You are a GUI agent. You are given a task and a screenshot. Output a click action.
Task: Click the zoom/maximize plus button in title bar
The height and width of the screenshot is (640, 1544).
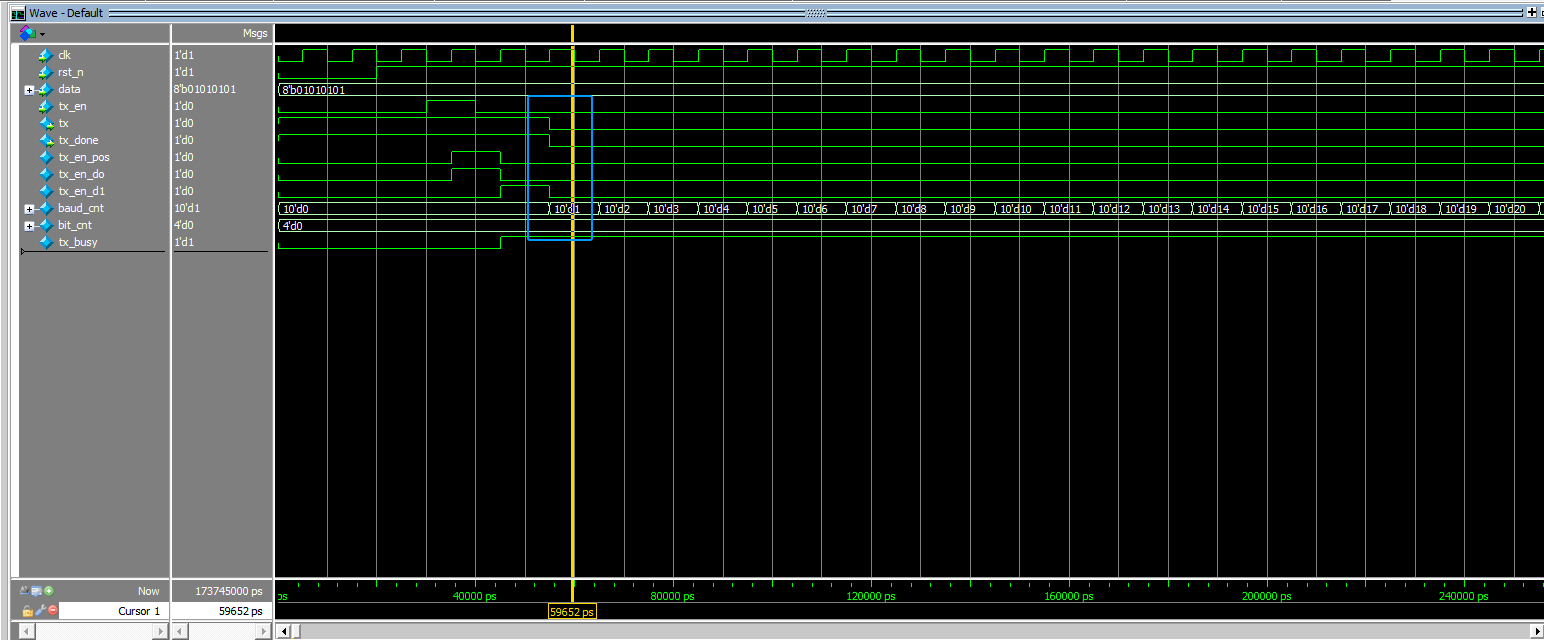tap(1531, 12)
